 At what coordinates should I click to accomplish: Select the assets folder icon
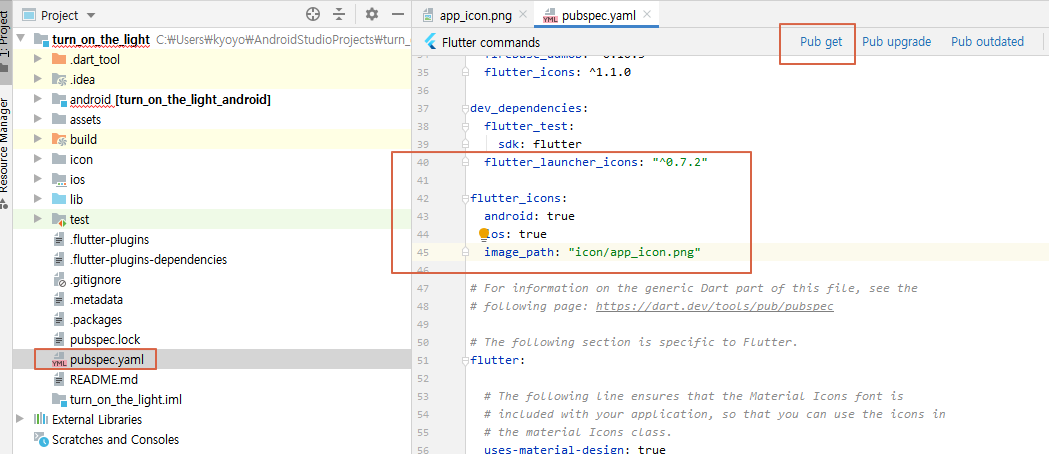coord(58,120)
